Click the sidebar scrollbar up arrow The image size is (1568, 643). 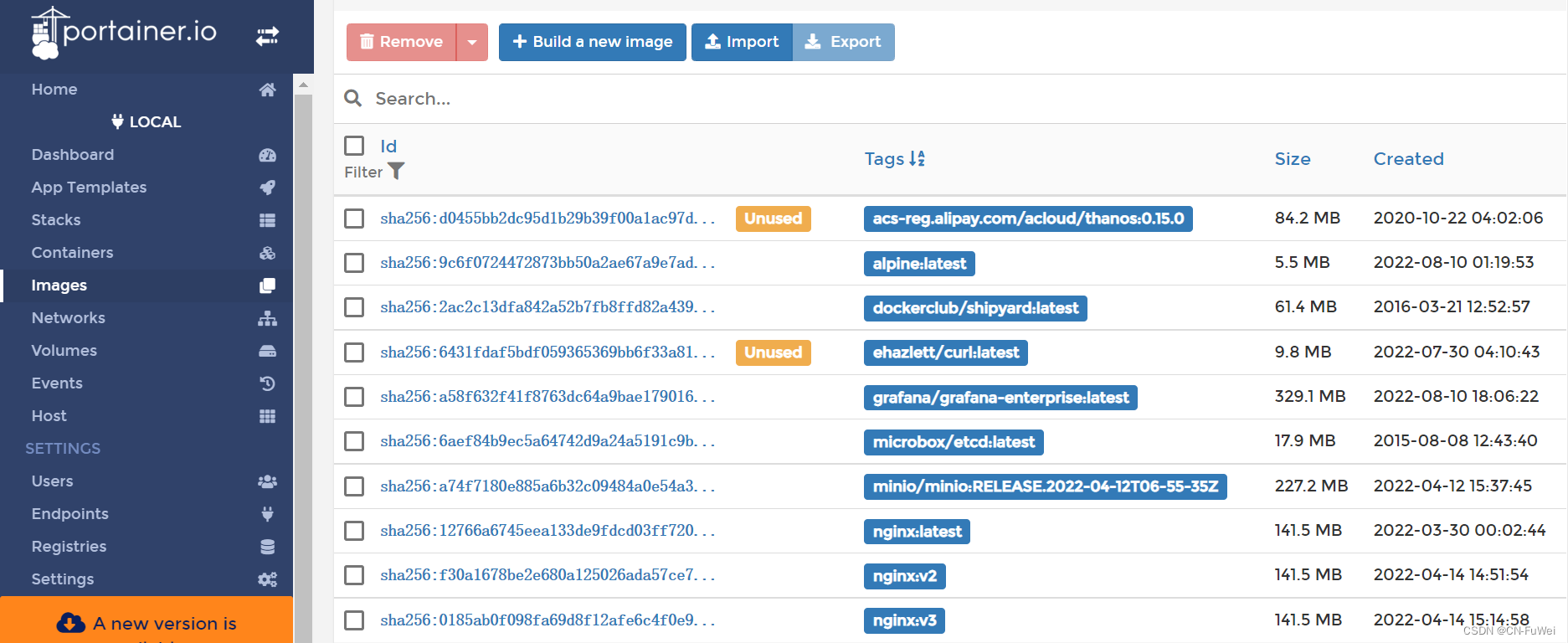pyautogui.click(x=303, y=85)
